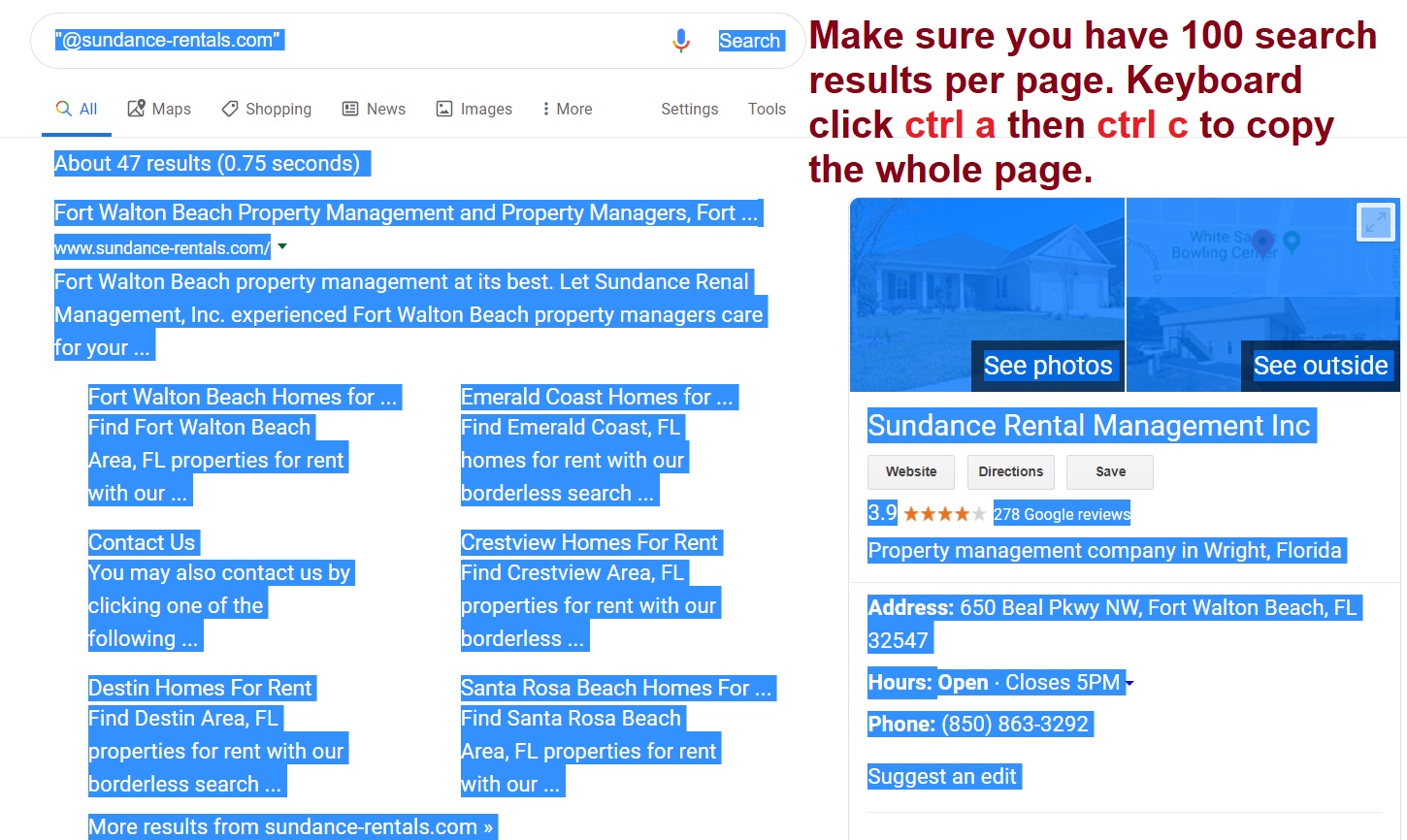Open the Destin Homes For Rent sitelink
Image resolution: width=1407 pixels, height=840 pixels.
pos(200,688)
